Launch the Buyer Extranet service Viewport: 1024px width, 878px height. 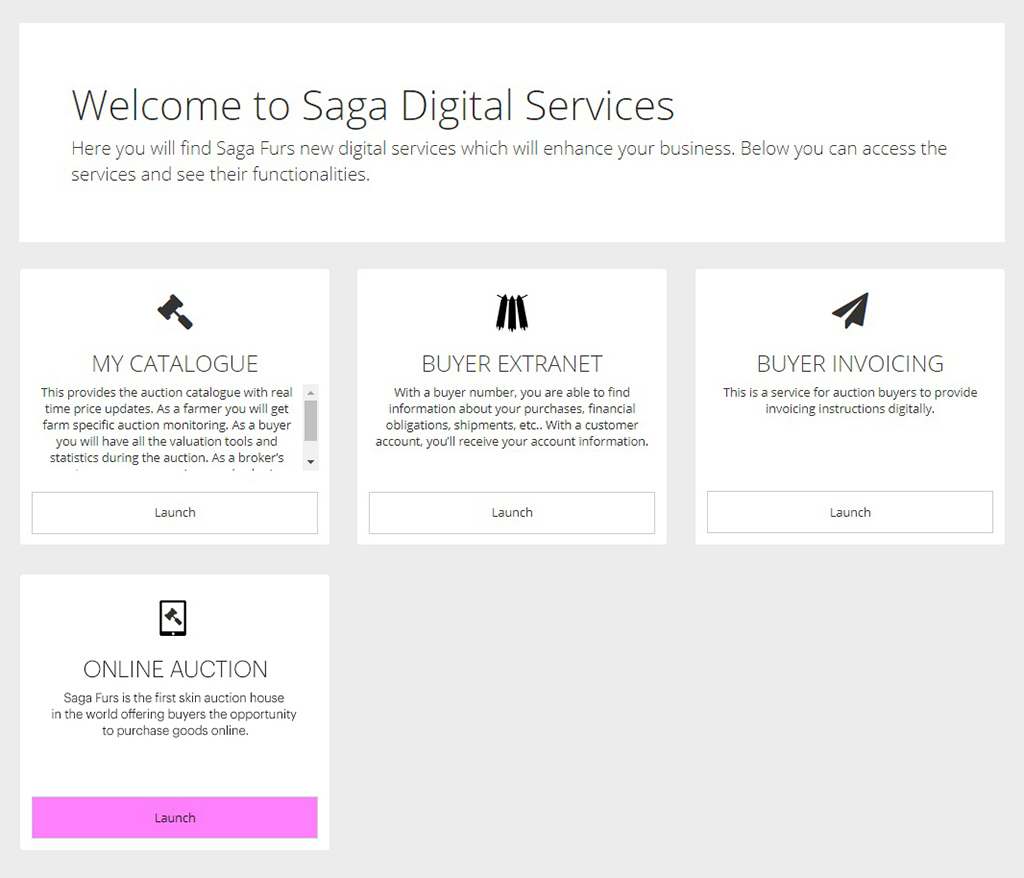pyautogui.click(x=512, y=513)
